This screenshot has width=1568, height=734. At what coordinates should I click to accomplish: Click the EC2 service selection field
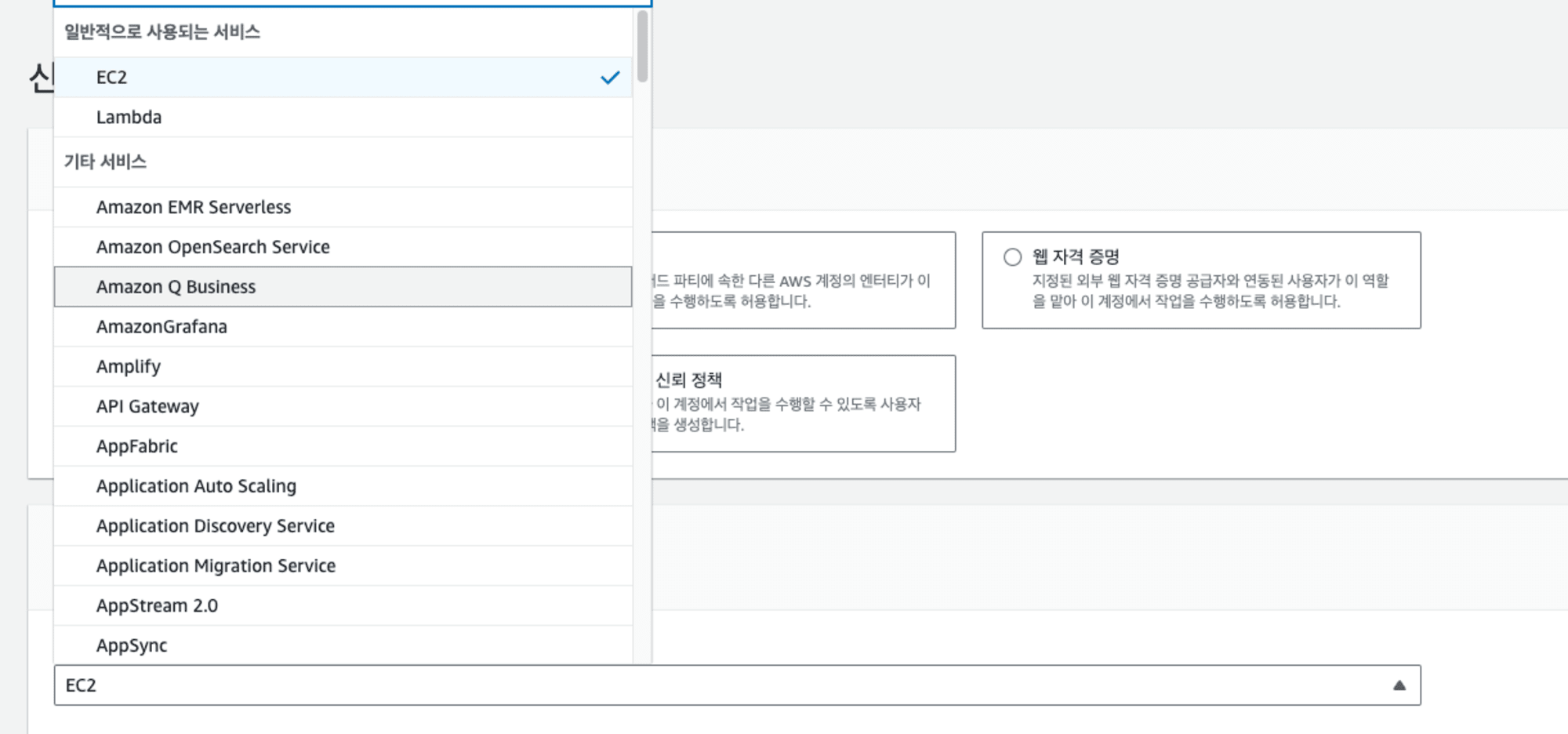[x=737, y=685]
